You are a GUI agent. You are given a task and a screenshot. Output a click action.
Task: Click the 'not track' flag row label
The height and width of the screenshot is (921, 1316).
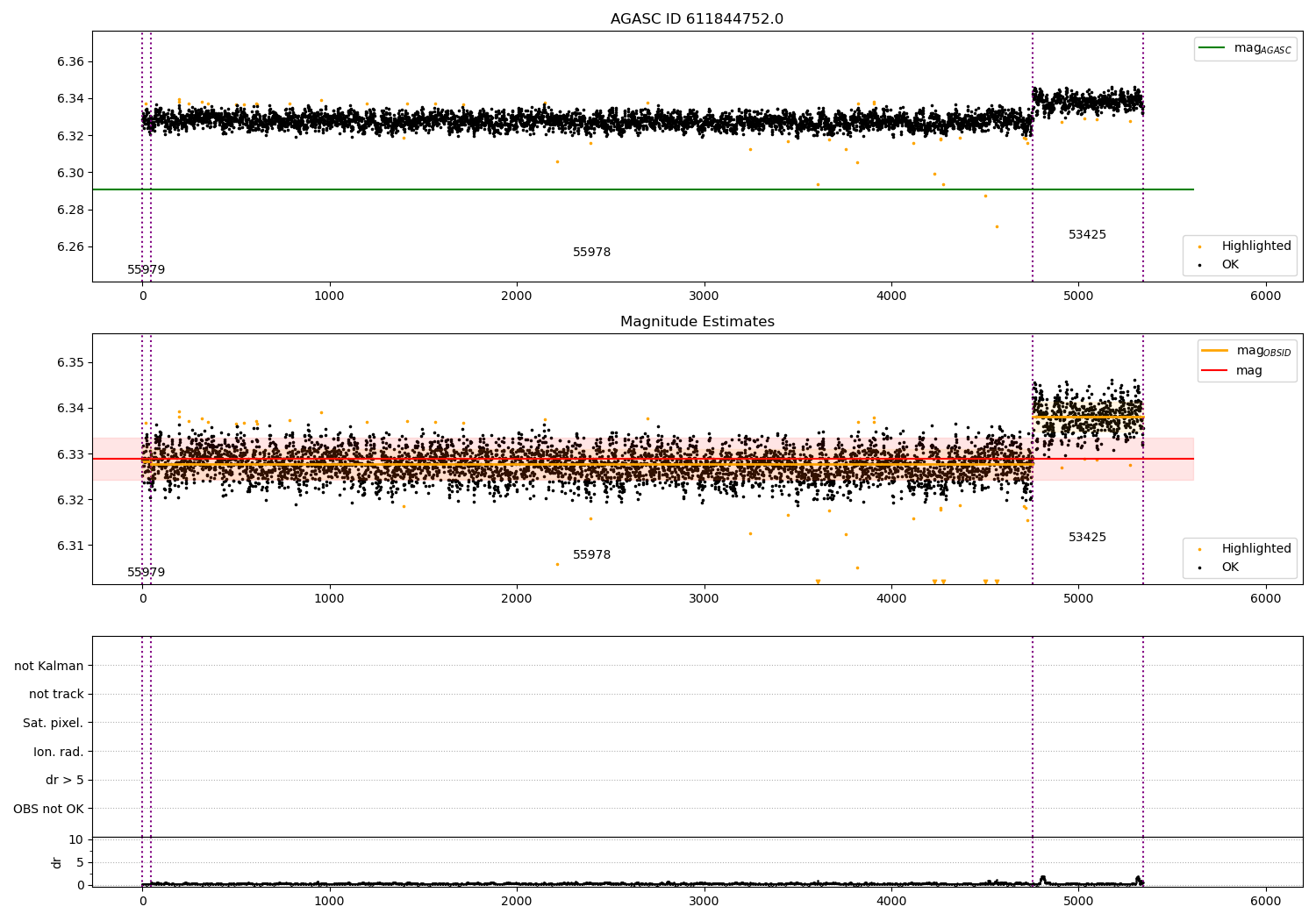(56, 694)
